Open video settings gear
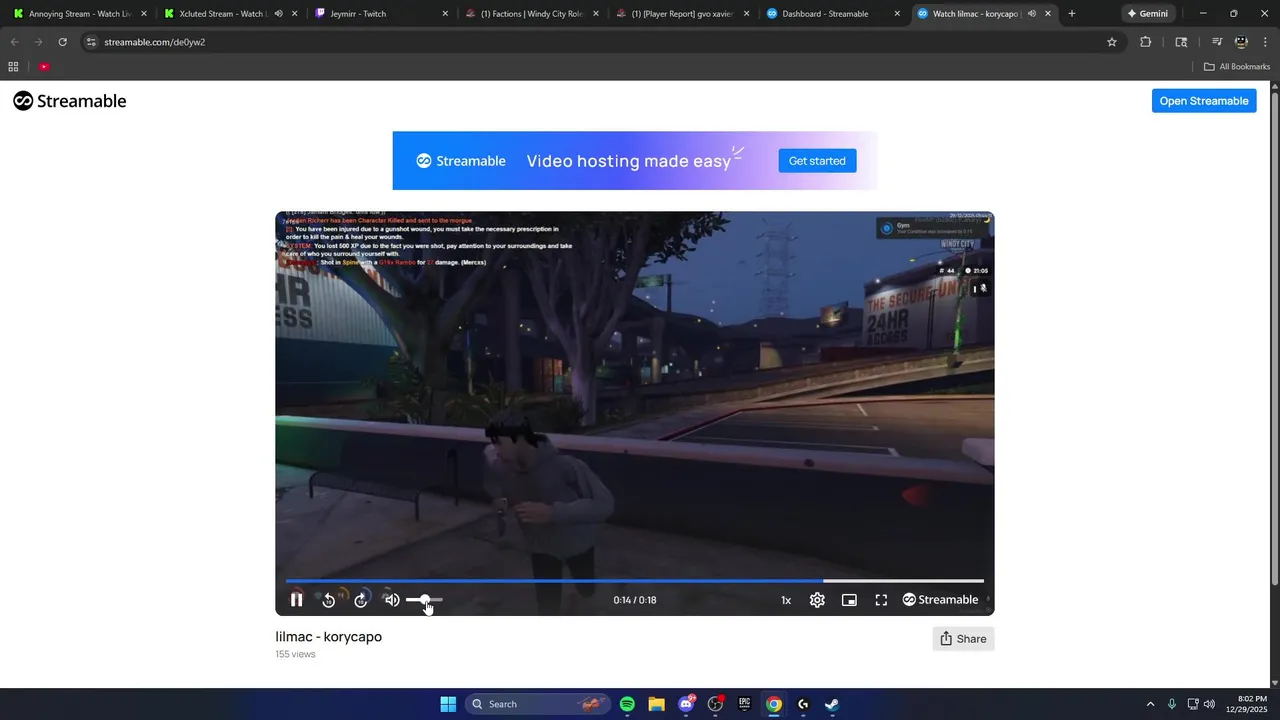The width and height of the screenshot is (1280, 720). (817, 600)
